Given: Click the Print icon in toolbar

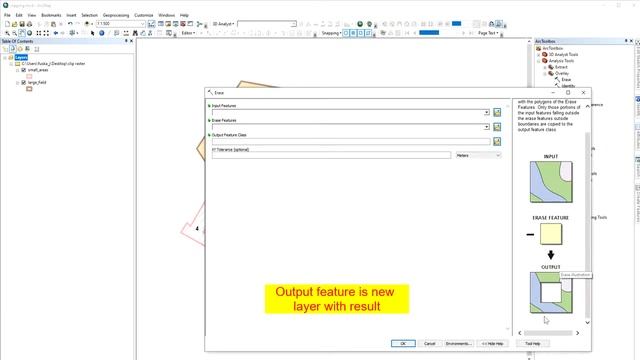Looking at the screenshot, I should tap(29, 24).
